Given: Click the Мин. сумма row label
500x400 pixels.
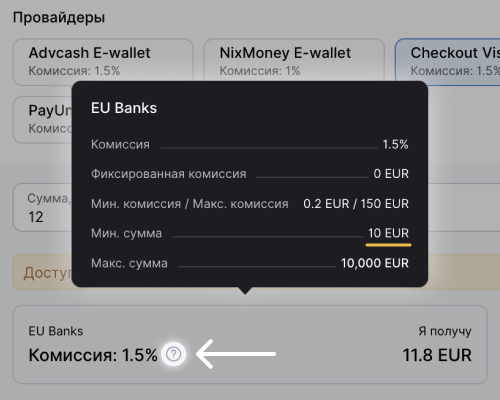Looking at the screenshot, I should (126, 233).
